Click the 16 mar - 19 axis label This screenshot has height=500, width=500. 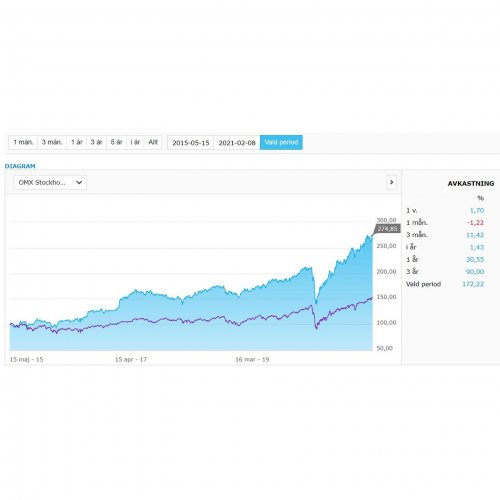click(x=252, y=359)
